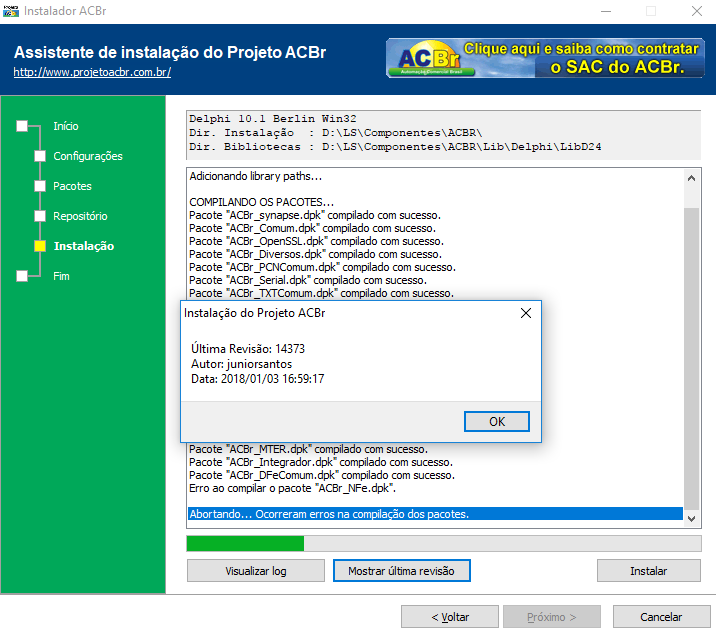The height and width of the screenshot is (633, 716).
Task: Select the ACBr_NFe.dpk error line
Action: [x=292, y=488]
